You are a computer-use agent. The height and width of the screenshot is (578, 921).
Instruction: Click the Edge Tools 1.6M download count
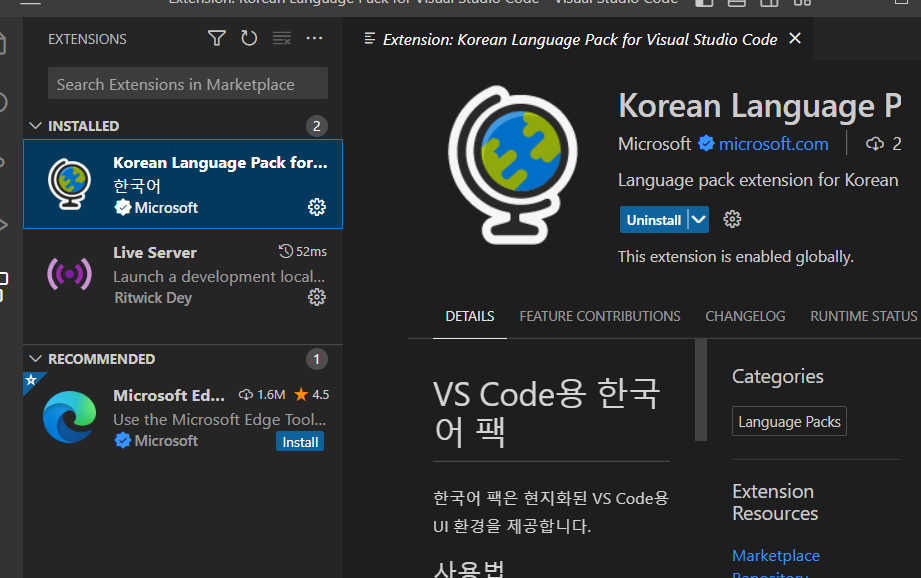click(x=262, y=395)
